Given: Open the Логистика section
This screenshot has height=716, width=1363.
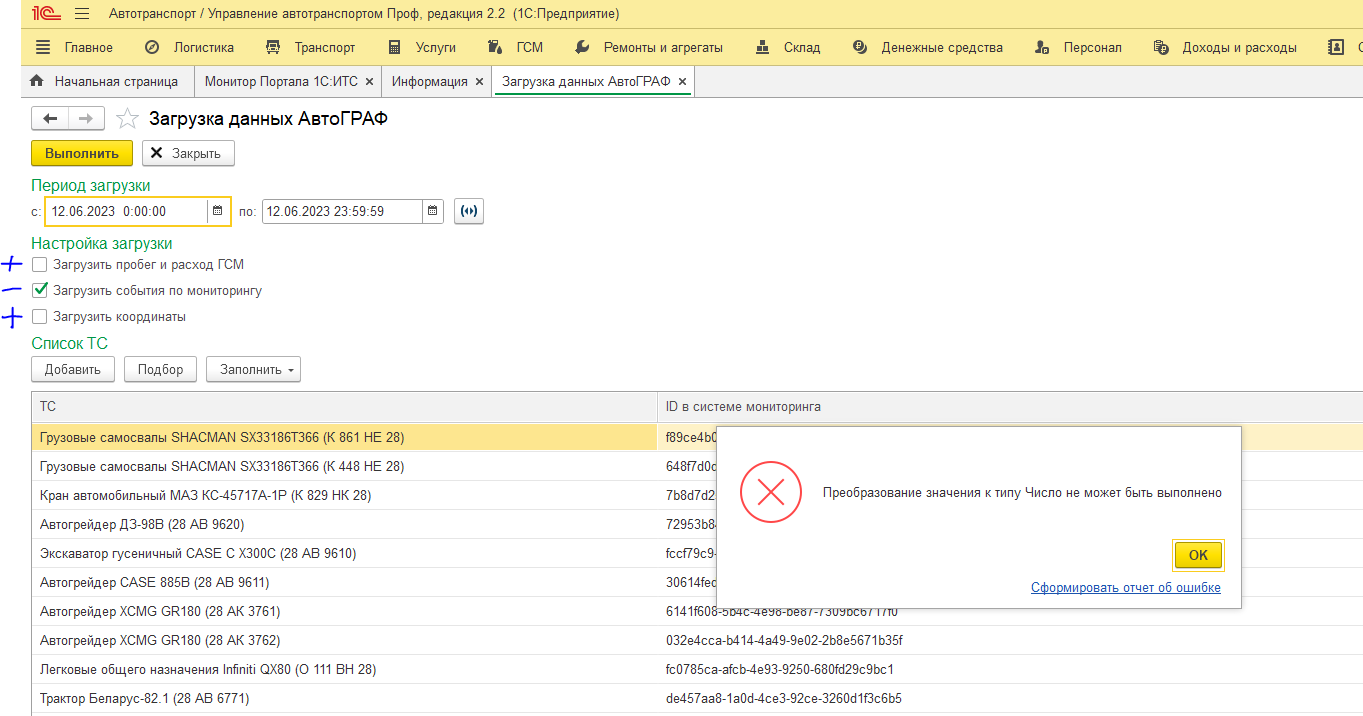Looking at the screenshot, I should 189,47.
